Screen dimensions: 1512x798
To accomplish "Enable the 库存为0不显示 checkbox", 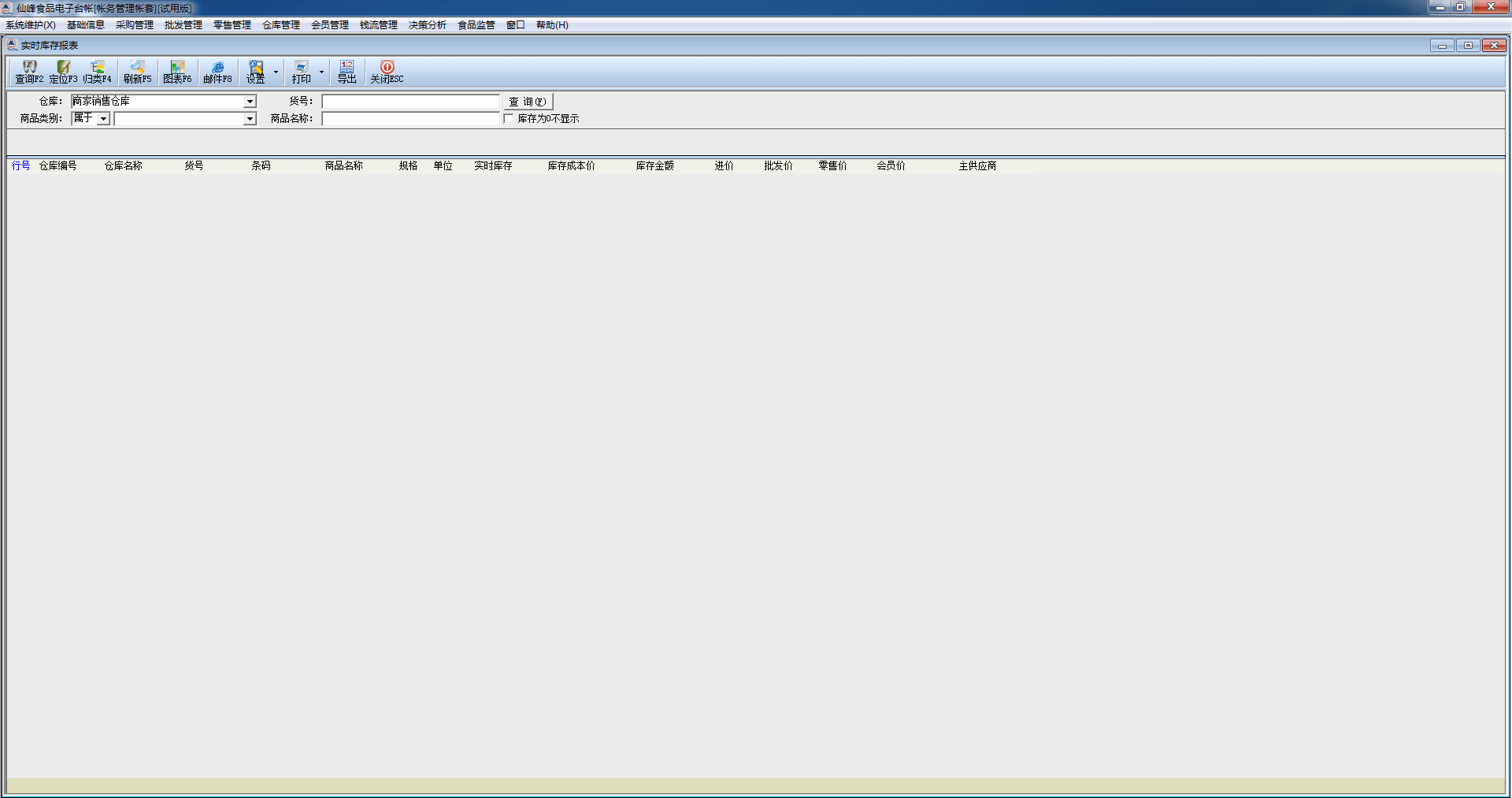I will click(x=509, y=119).
